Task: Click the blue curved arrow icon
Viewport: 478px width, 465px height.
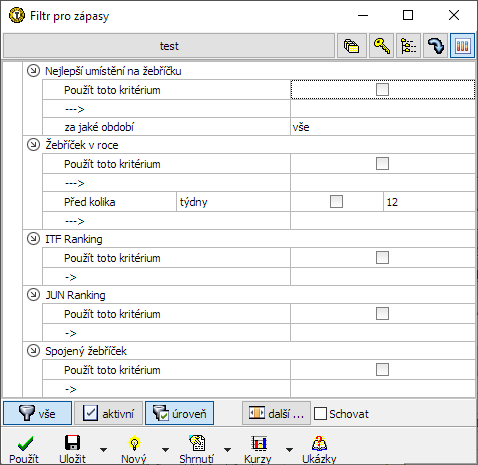Action: (435, 46)
